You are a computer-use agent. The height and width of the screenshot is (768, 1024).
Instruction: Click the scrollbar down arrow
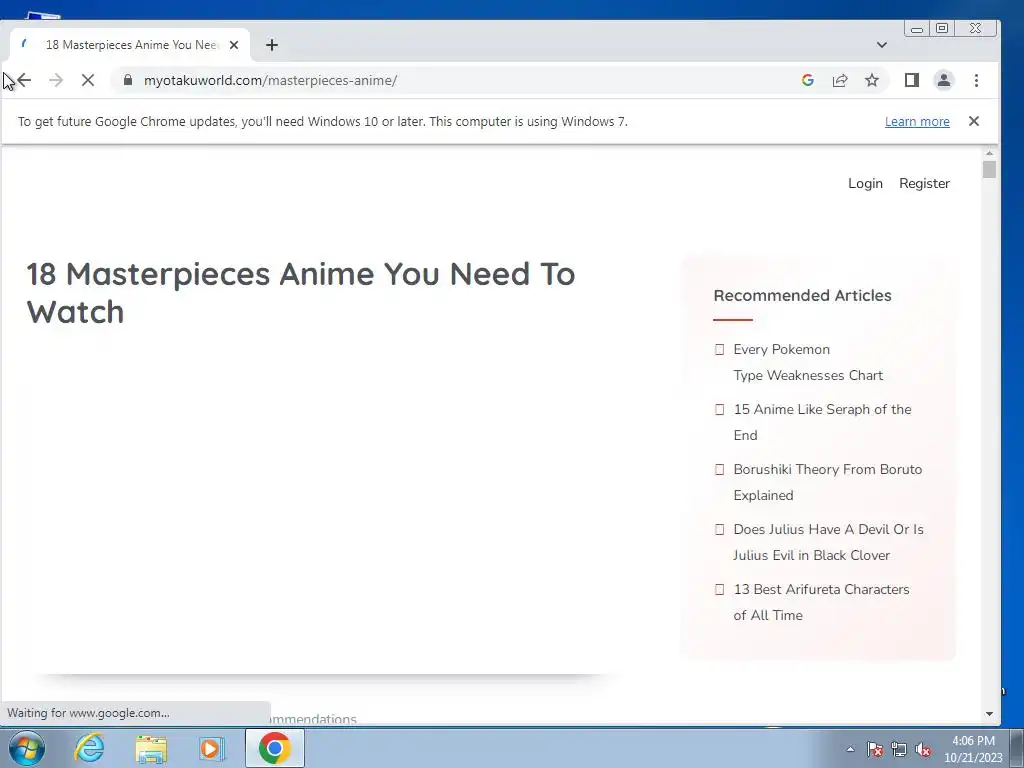(989, 714)
